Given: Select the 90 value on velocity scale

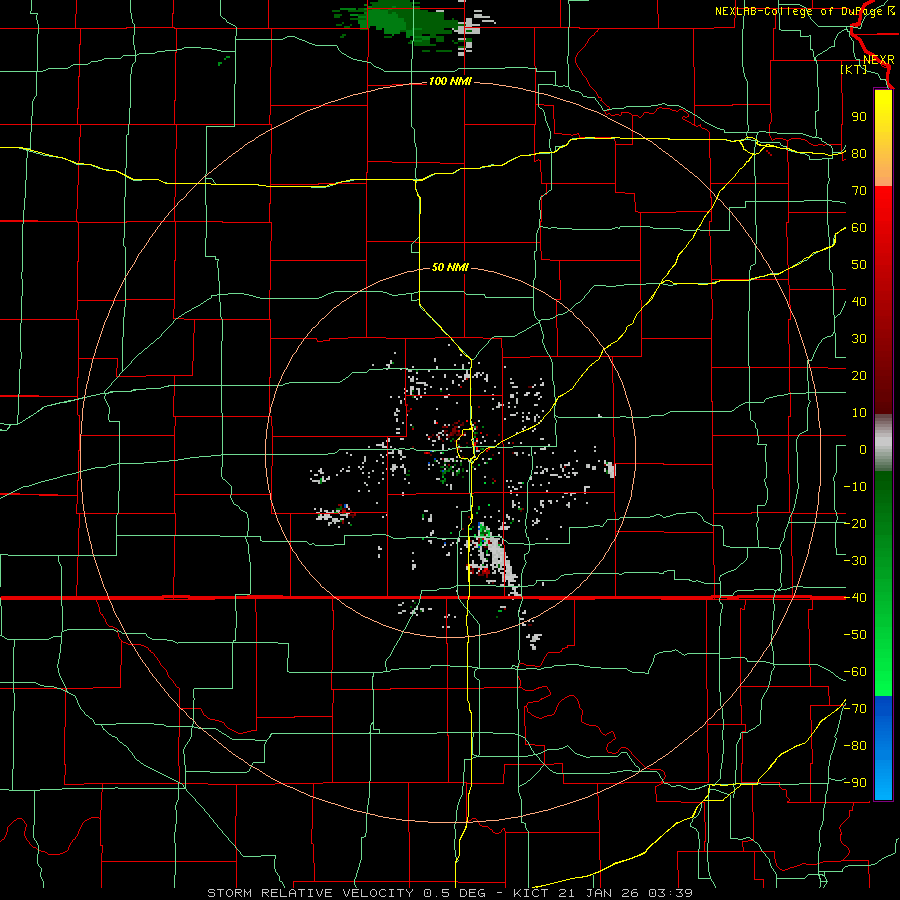Looking at the screenshot, I should point(859,117).
